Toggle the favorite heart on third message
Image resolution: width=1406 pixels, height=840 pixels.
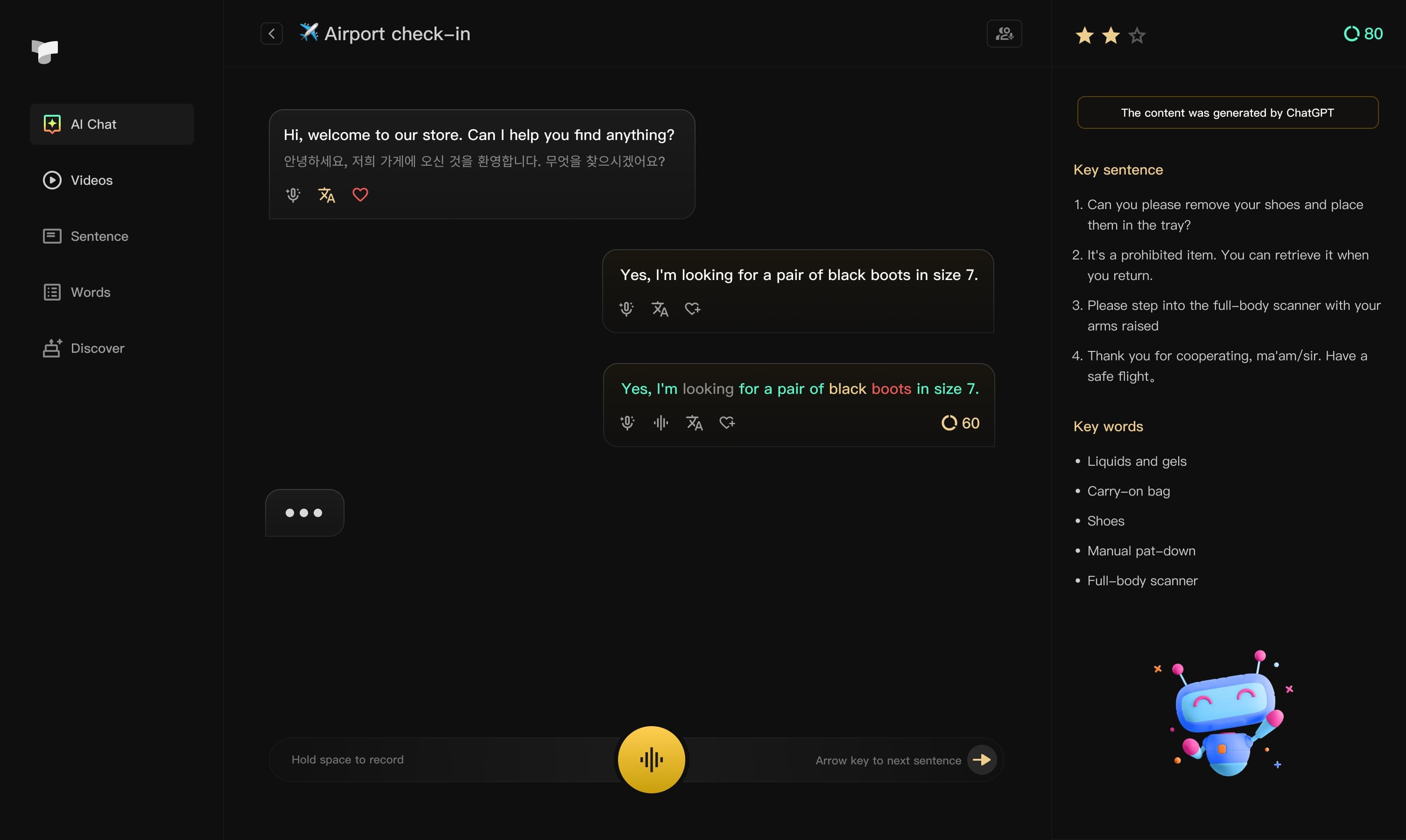pyautogui.click(x=727, y=422)
